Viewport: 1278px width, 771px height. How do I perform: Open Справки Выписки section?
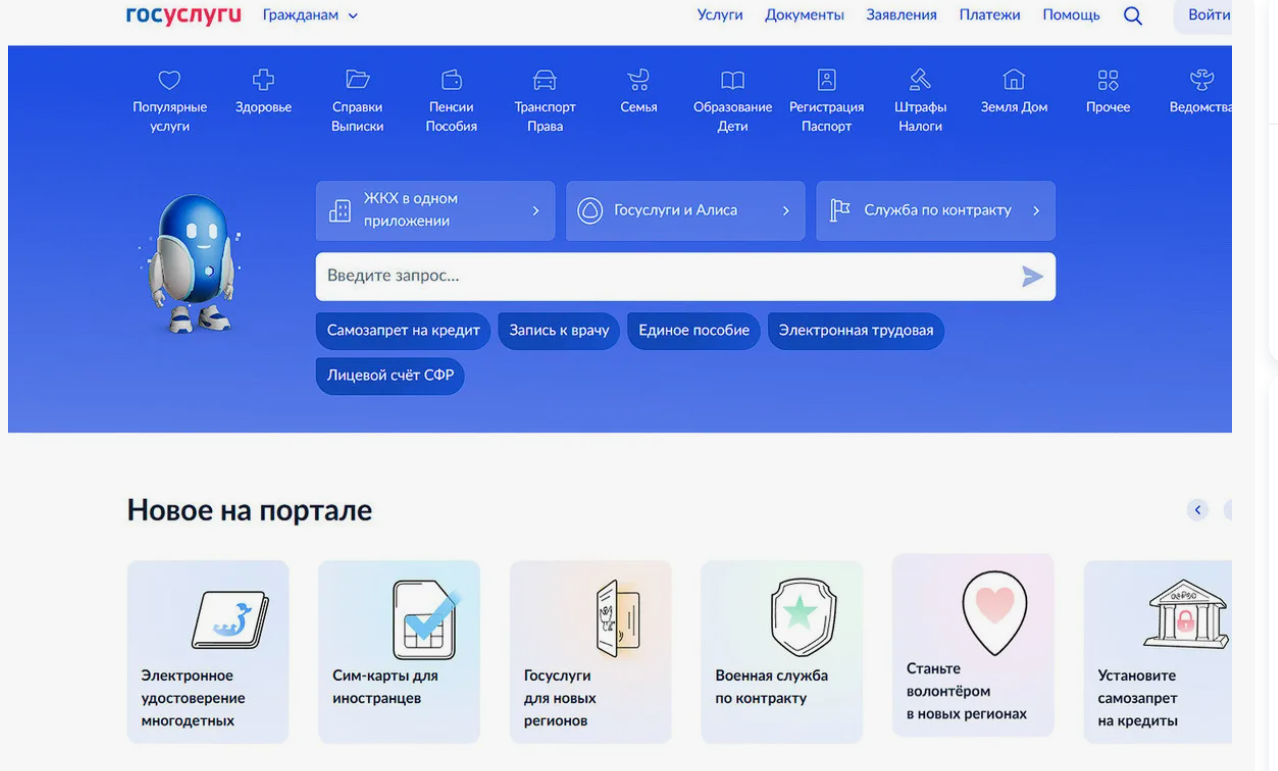click(356, 95)
